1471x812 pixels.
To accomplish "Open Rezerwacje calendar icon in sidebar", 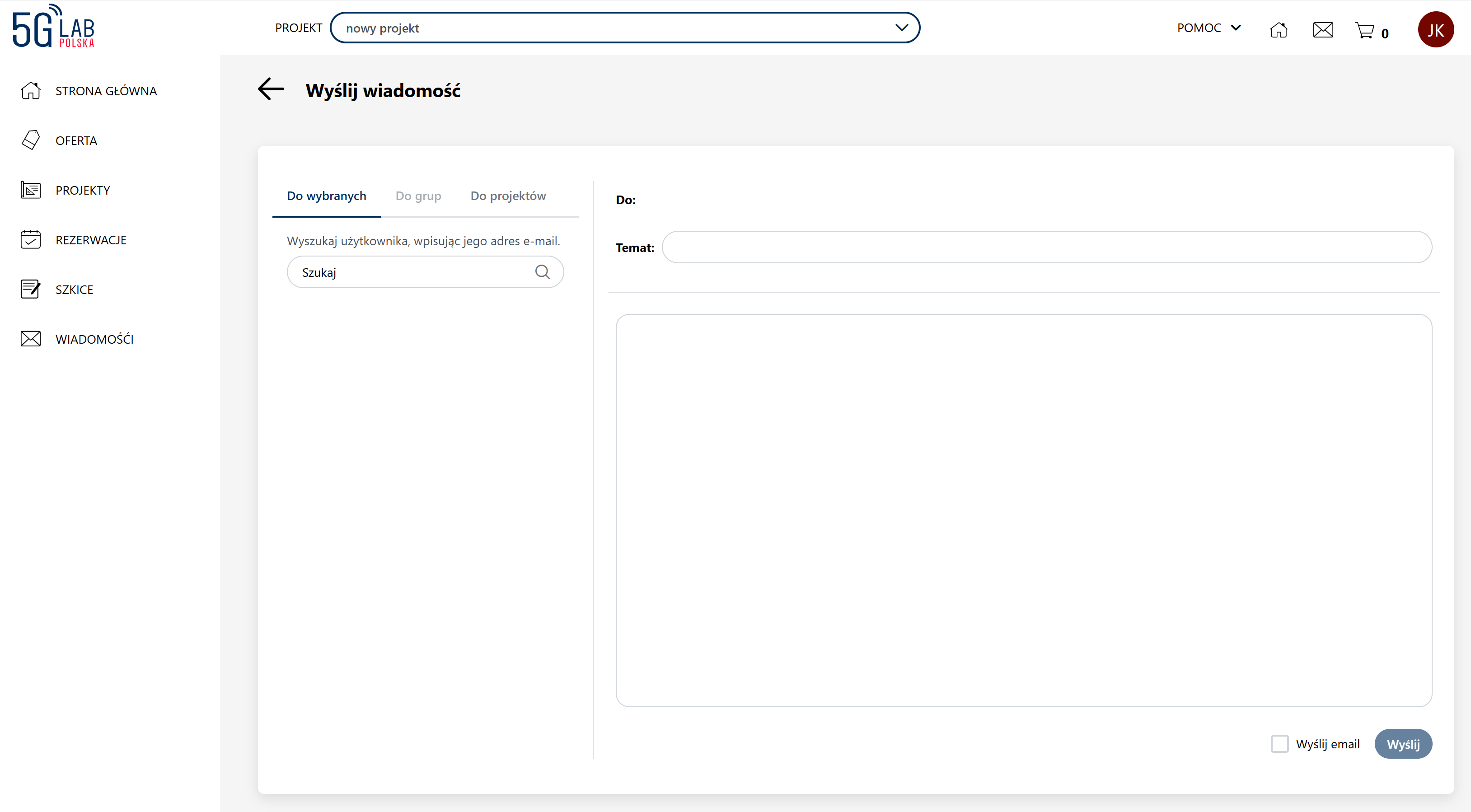I will coord(30,239).
